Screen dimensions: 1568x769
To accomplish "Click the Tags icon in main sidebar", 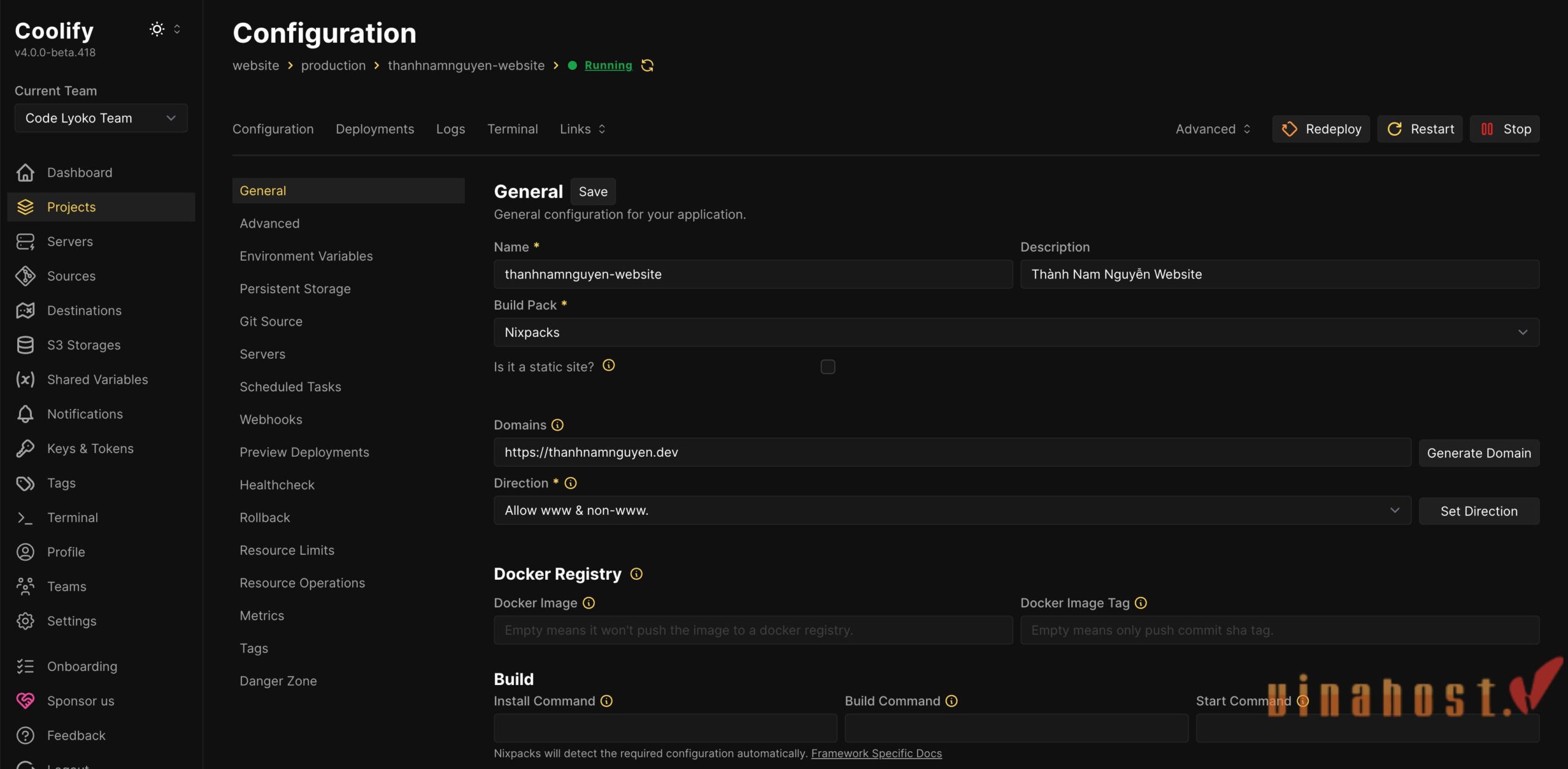I will coord(25,483).
